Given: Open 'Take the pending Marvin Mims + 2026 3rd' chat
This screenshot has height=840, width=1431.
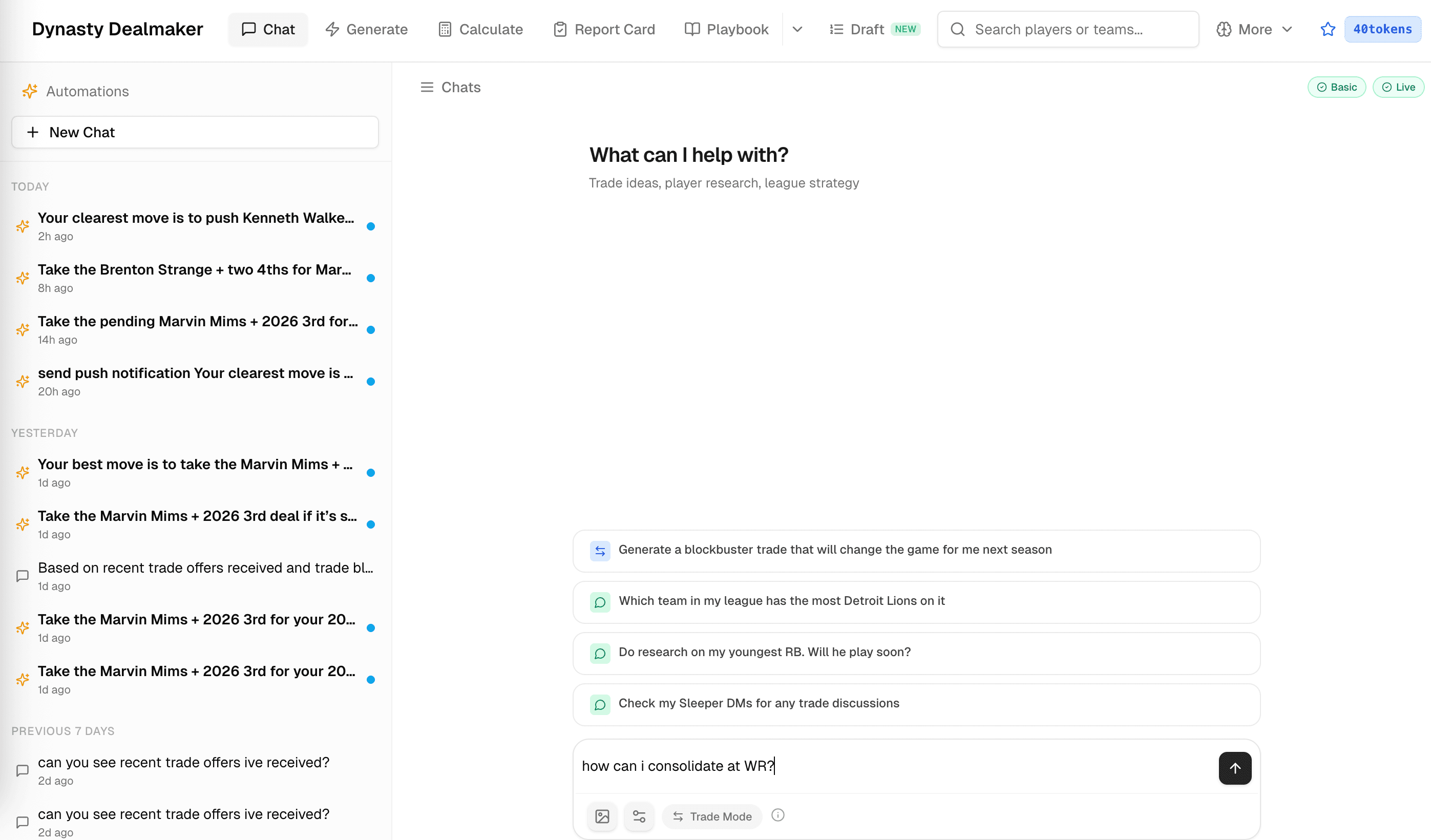Looking at the screenshot, I should pyautogui.click(x=195, y=329).
